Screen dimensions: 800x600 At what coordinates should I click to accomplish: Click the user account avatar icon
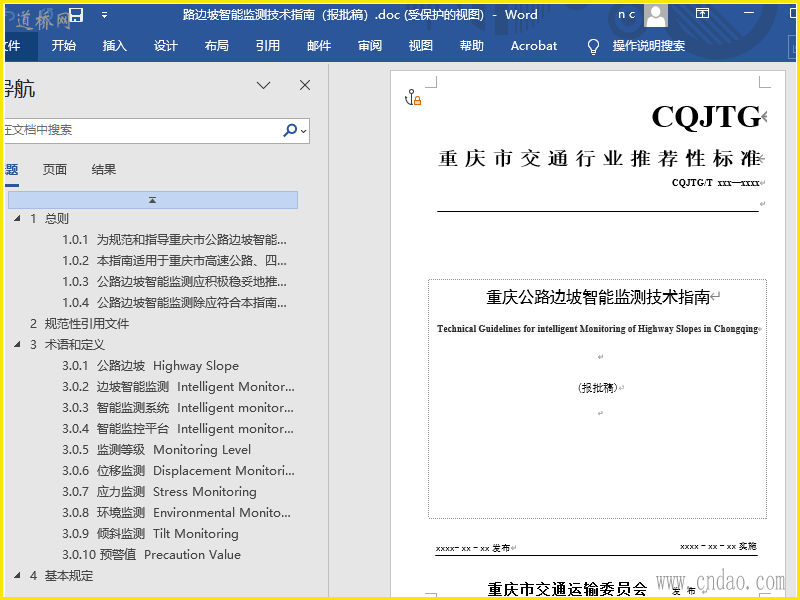[x=656, y=15]
